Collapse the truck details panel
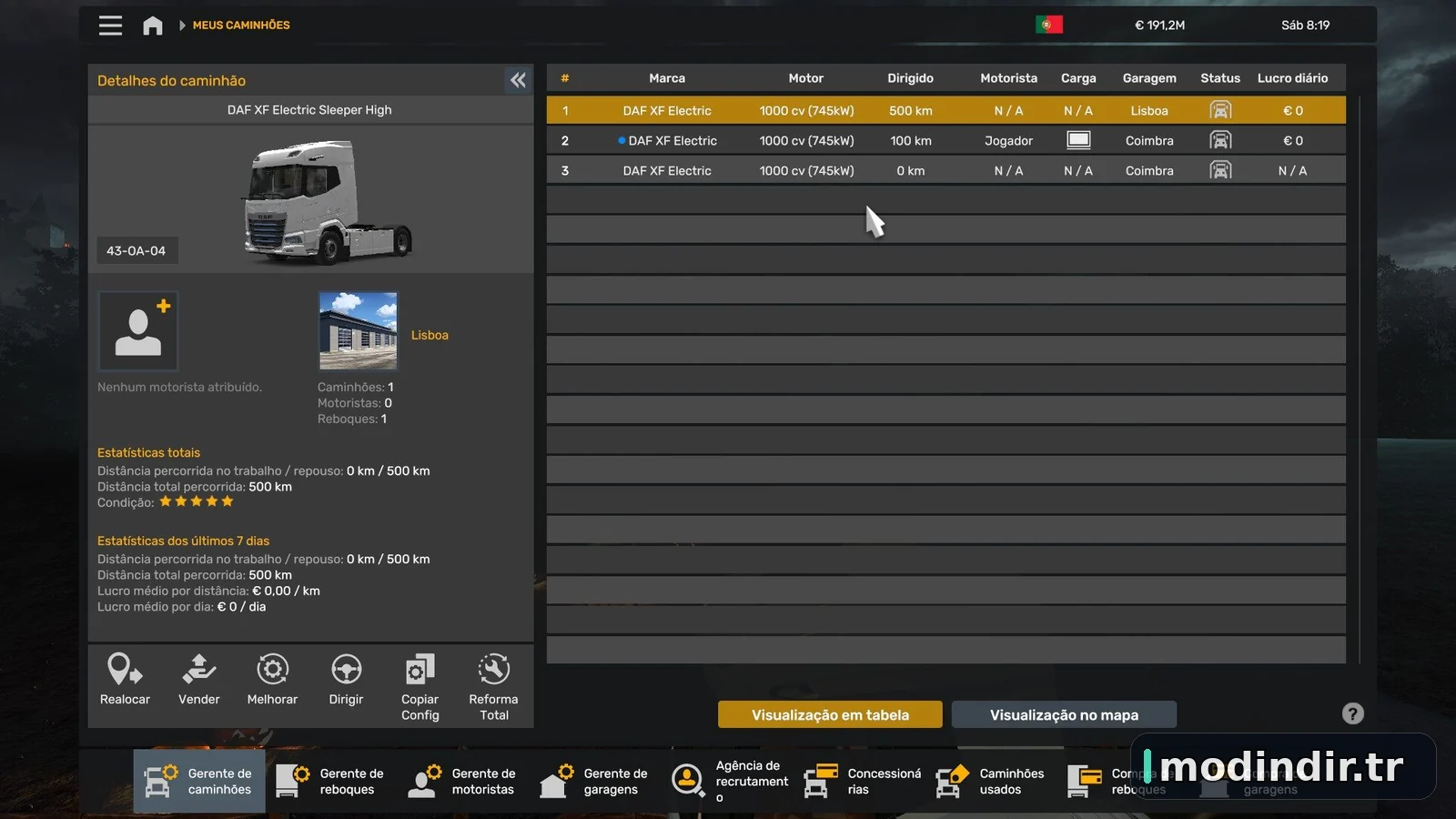1456x819 pixels. coord(518,80)
